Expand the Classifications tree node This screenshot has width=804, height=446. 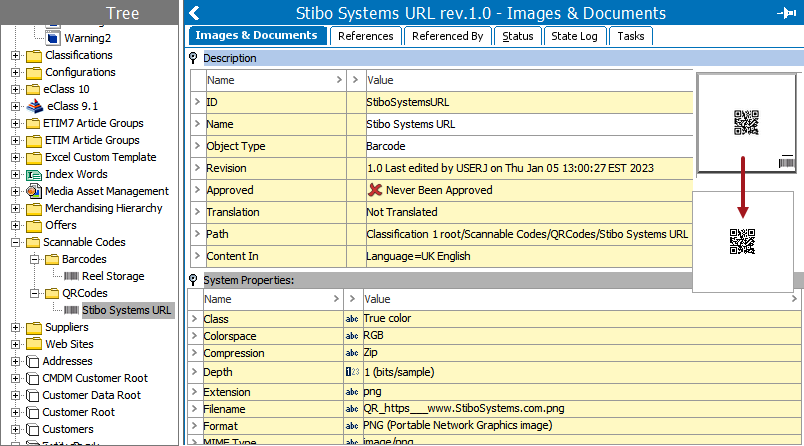click(16, 55)
